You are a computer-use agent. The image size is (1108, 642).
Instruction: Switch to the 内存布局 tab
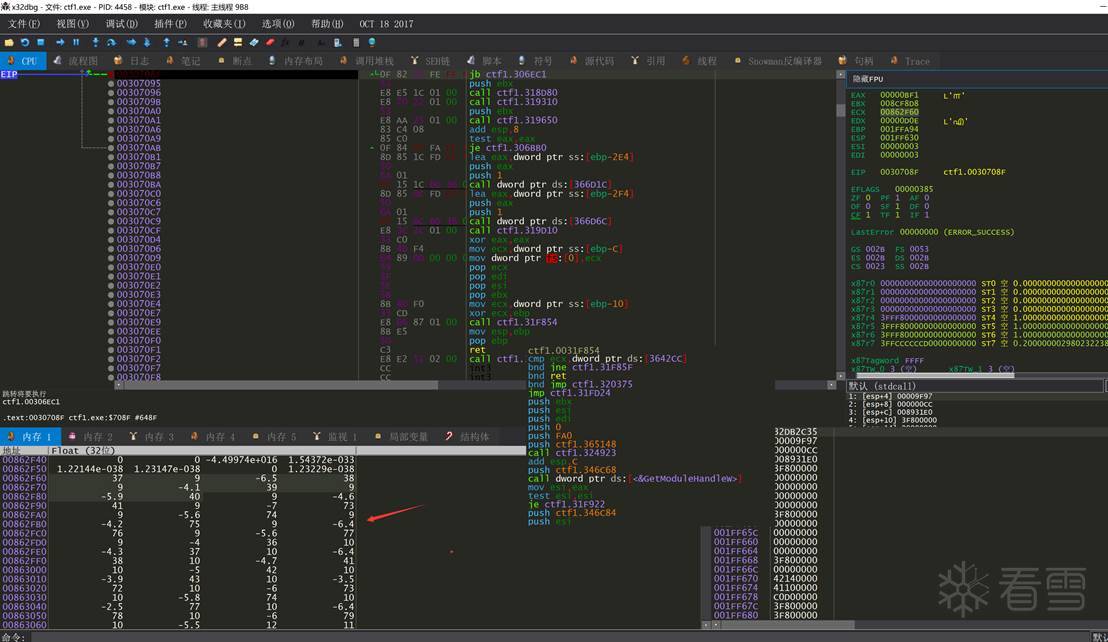tap(296, 61)
